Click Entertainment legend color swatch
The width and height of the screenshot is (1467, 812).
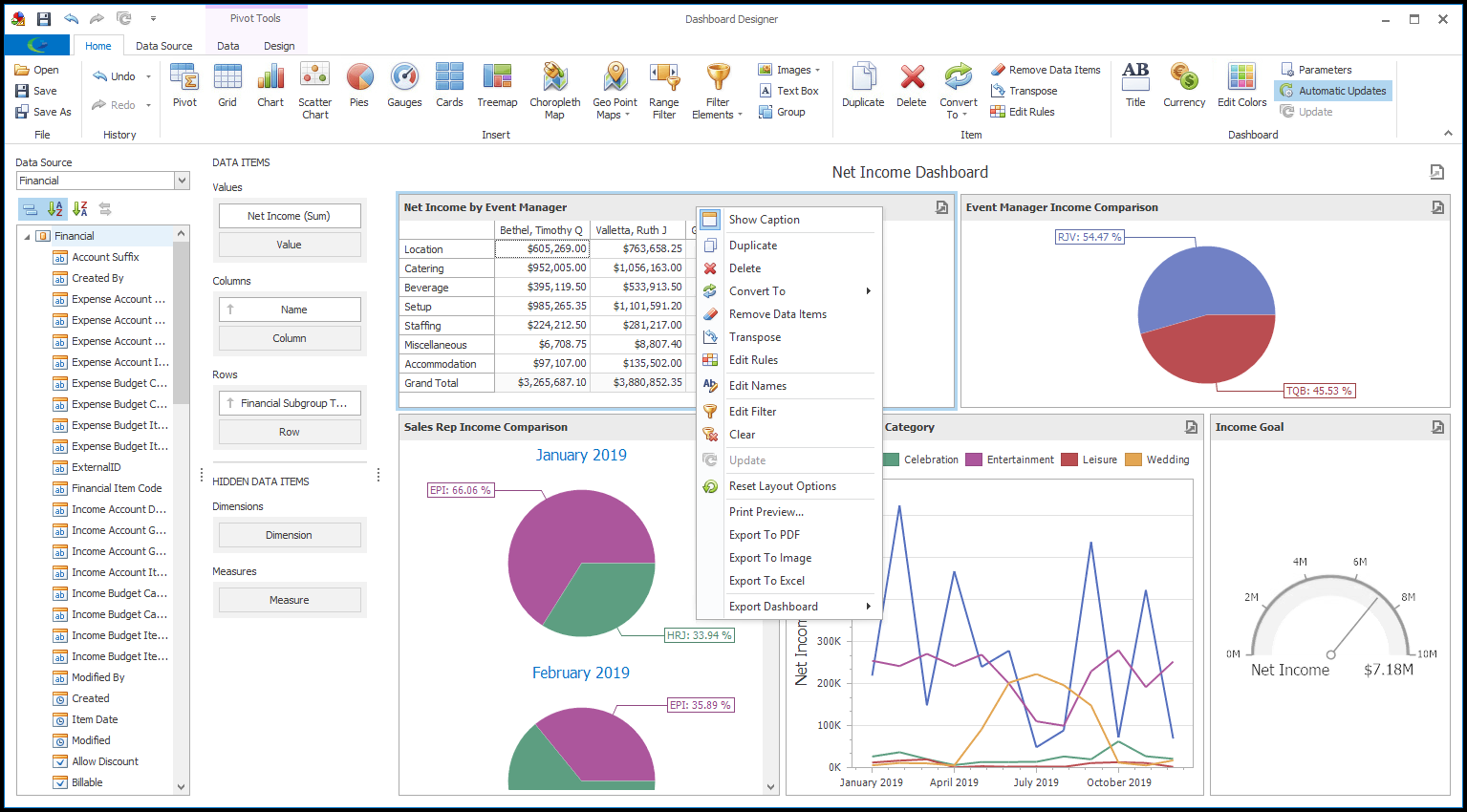pos(974,459)
